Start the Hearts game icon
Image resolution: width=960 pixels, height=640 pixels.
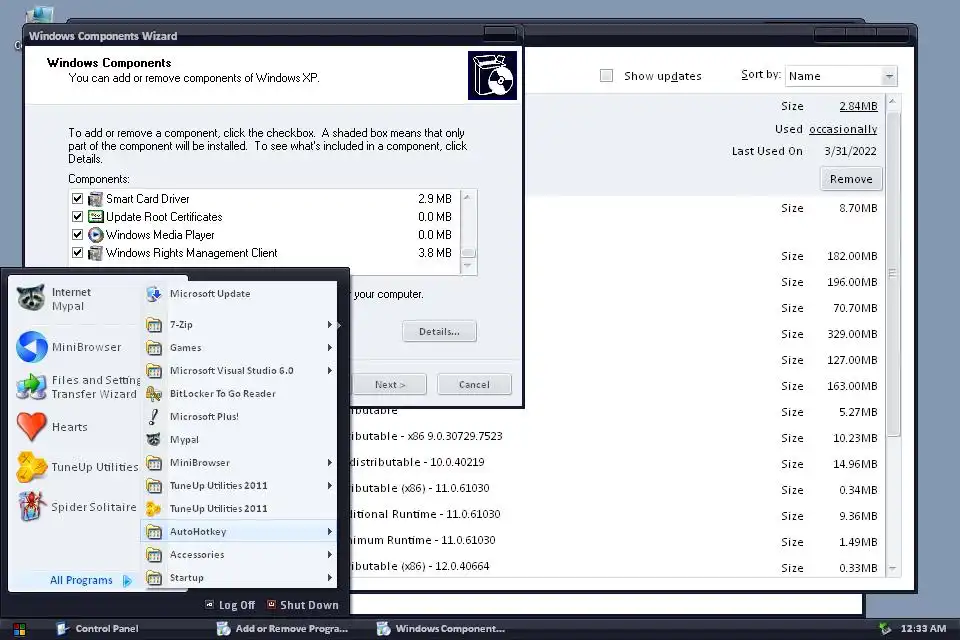pyautogui.click(x=31, y=427)
